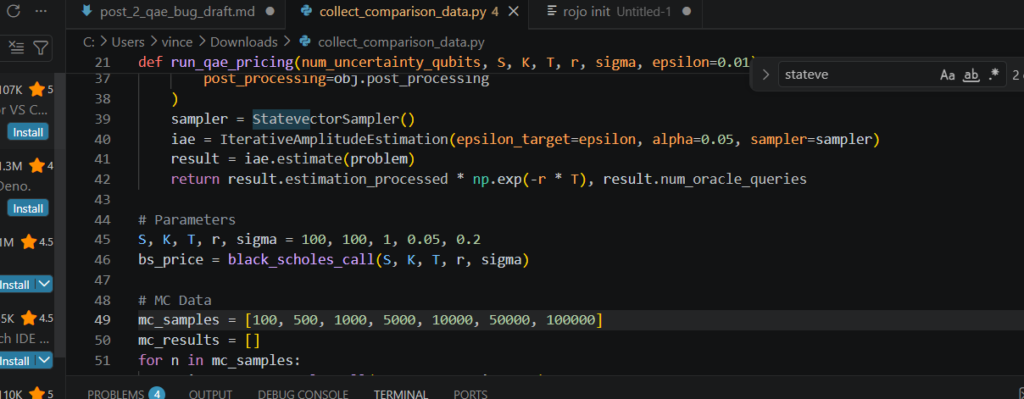The width and height of the screenshot is (1024, 399).
Task: Click the # Parameters comment on line 44
Action: pos(187,219)
